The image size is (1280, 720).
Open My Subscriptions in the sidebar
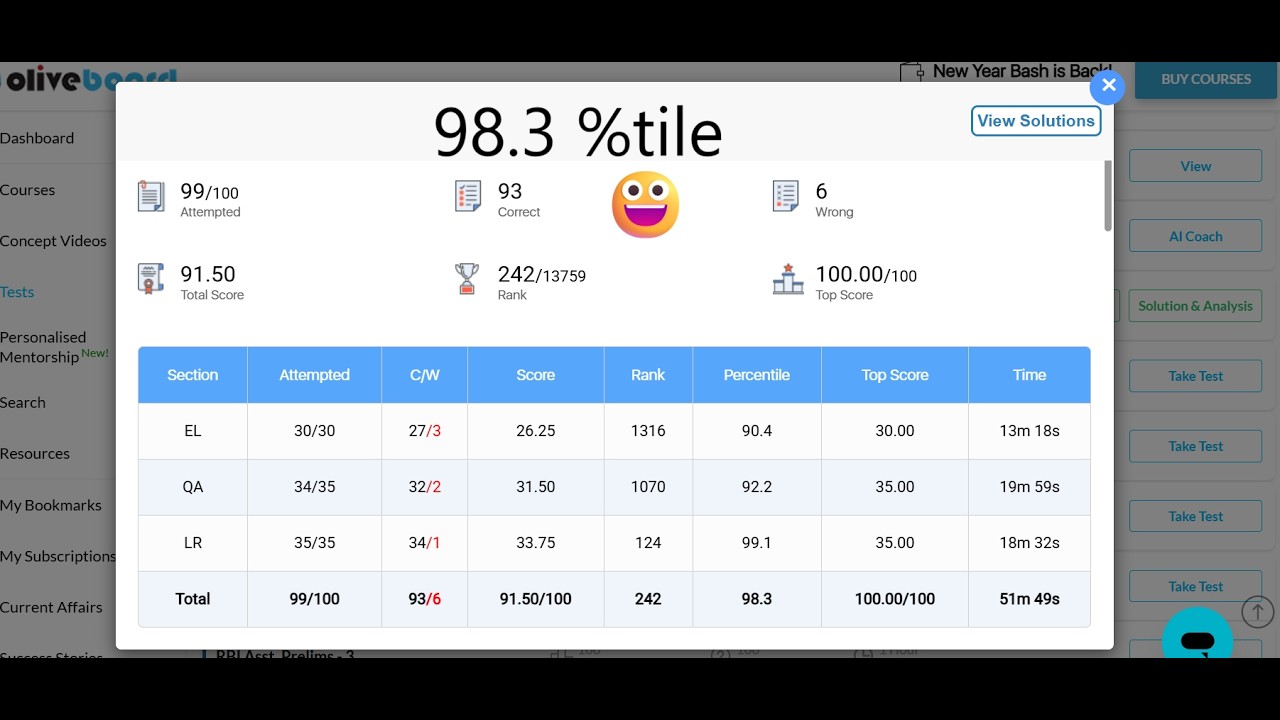tap(58, 556)
